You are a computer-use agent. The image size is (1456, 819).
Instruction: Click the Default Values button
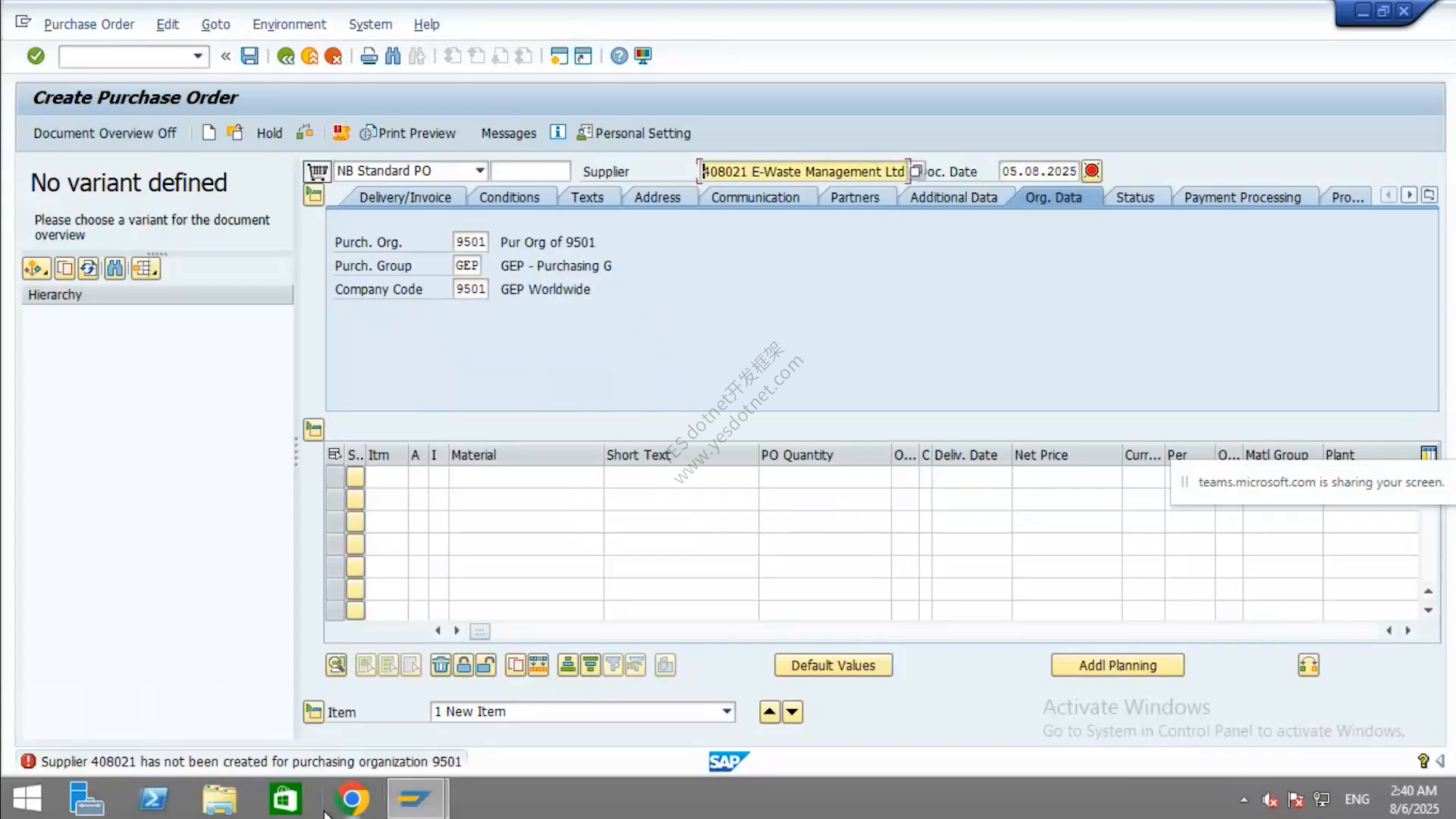point(833,665)
